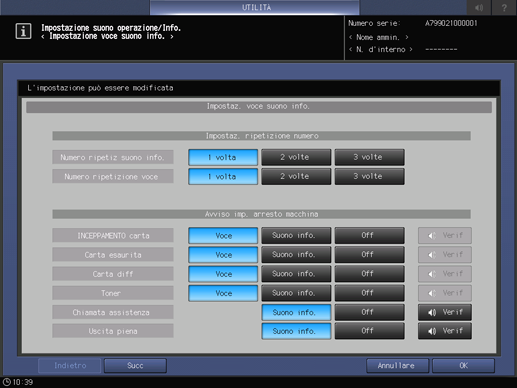Image resolution: width=517 pixels, height=388 pixels.
Task: Select Suono info. for Toner
Action: 296,293
